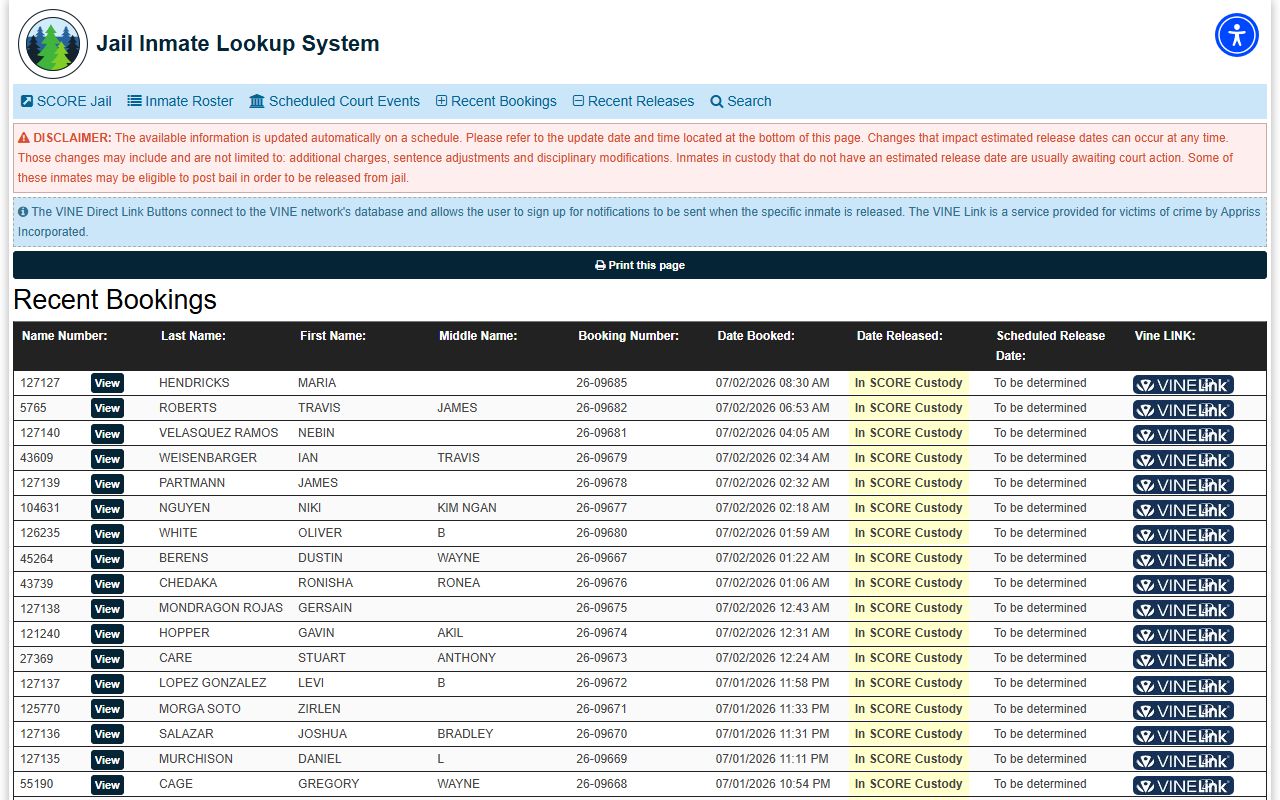Open the VINELink for CHEDAKA

pyautogui.click(x=1183, y=584)
